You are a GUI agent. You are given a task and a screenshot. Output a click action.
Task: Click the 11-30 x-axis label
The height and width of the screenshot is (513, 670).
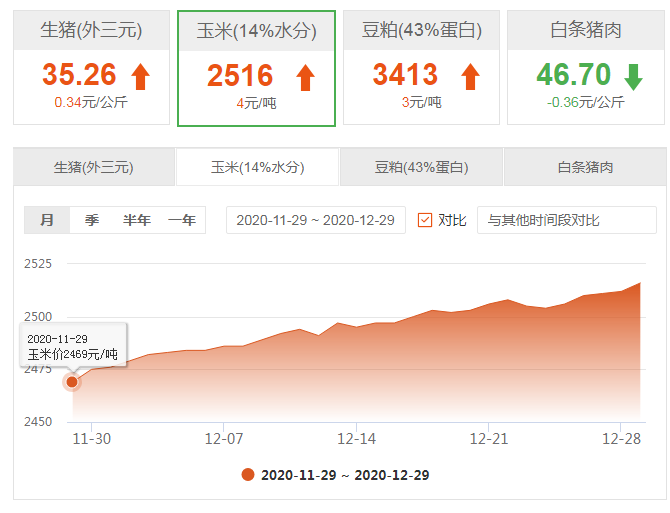[x=91, y=439]
